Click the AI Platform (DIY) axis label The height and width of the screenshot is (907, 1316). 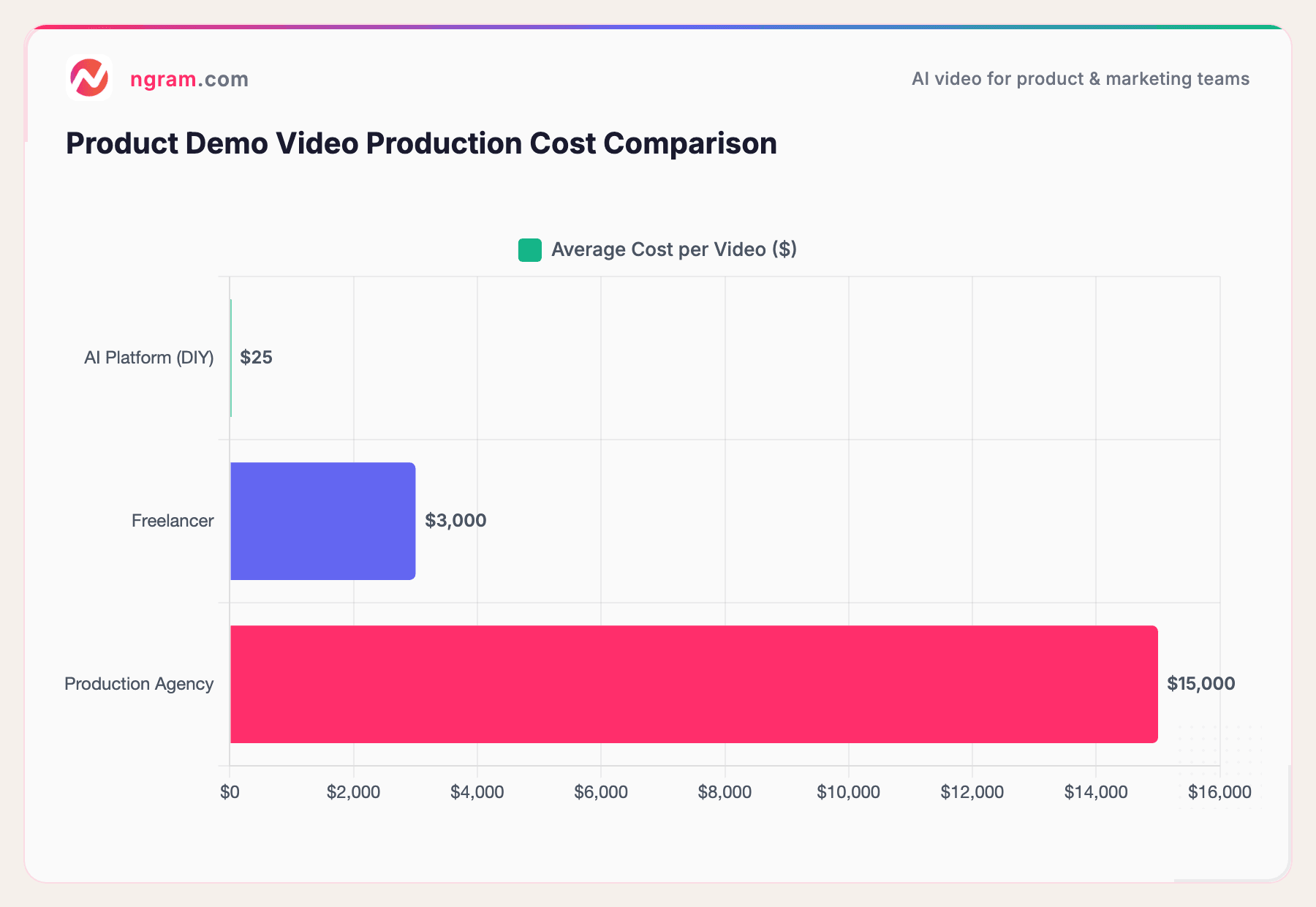coord(149,358)
